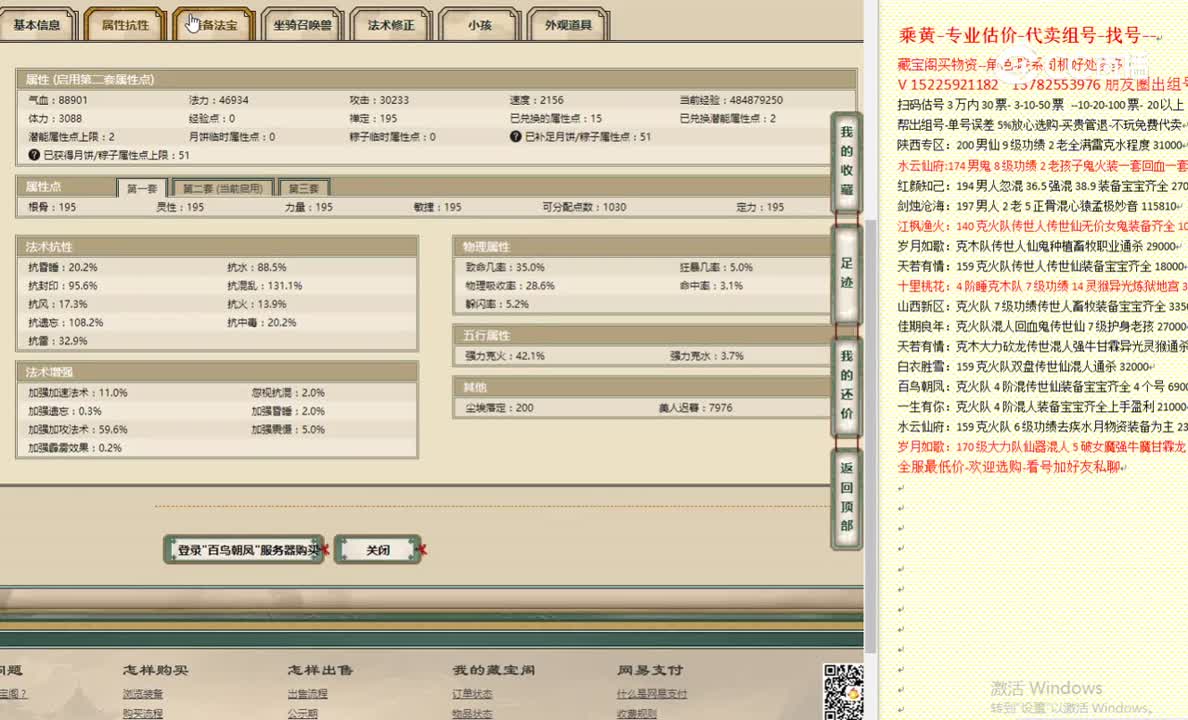Open the 购买流程 footer link
The height and width of the screenshot is (720, 1188).
coord(143,713)
